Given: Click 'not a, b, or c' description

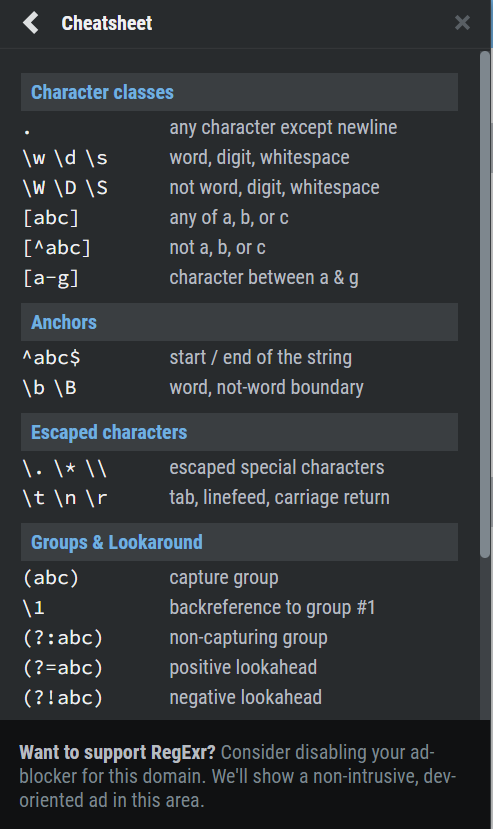Looking at the screenshot, I should coord(217,247).
